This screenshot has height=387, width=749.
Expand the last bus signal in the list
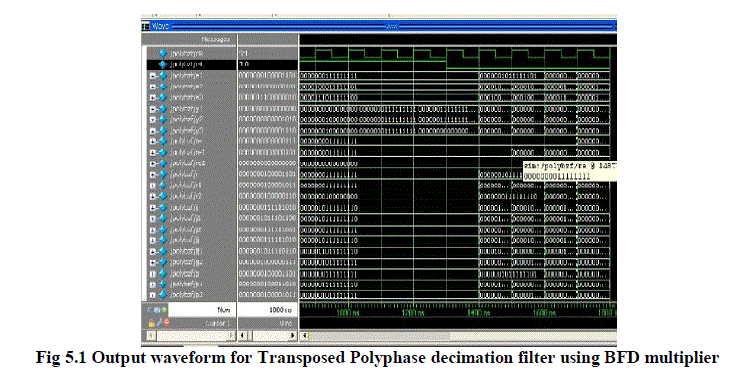153,295
